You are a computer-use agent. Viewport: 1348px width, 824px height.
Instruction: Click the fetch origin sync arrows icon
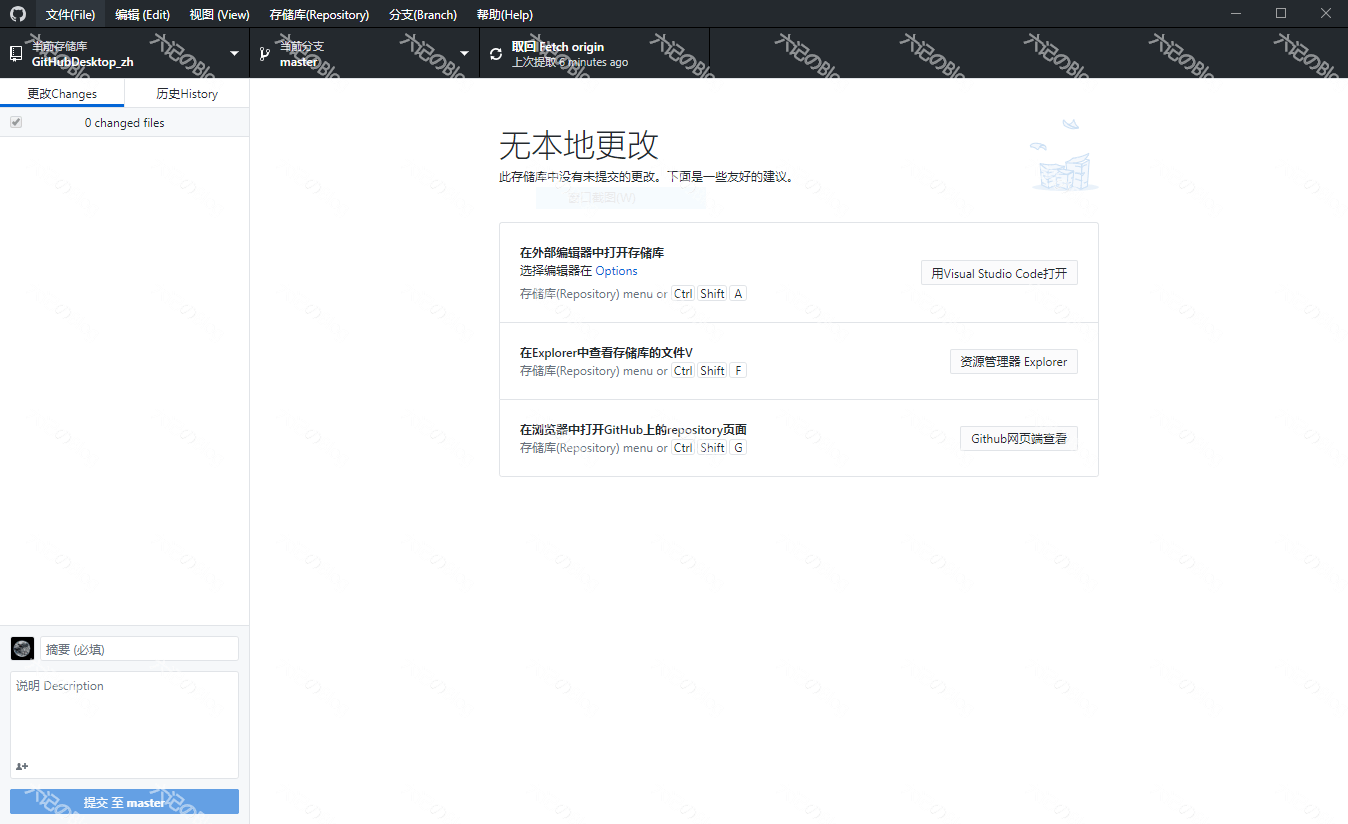pyautogui.click(x=496, y=54)
